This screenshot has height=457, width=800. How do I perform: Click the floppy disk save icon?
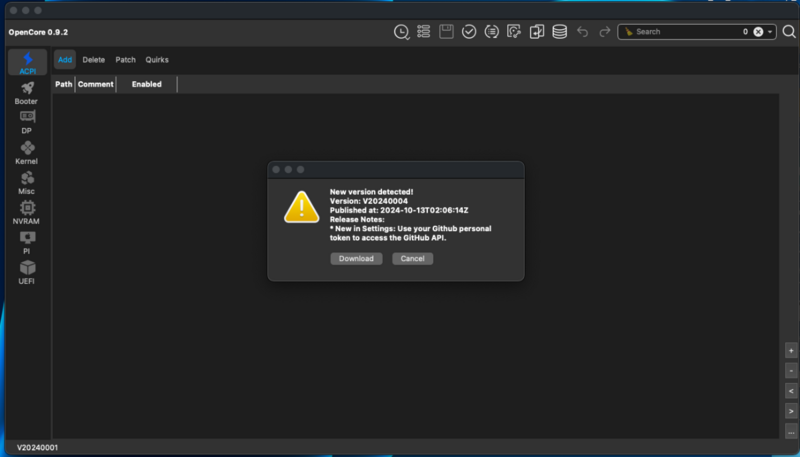pos(446,32)
